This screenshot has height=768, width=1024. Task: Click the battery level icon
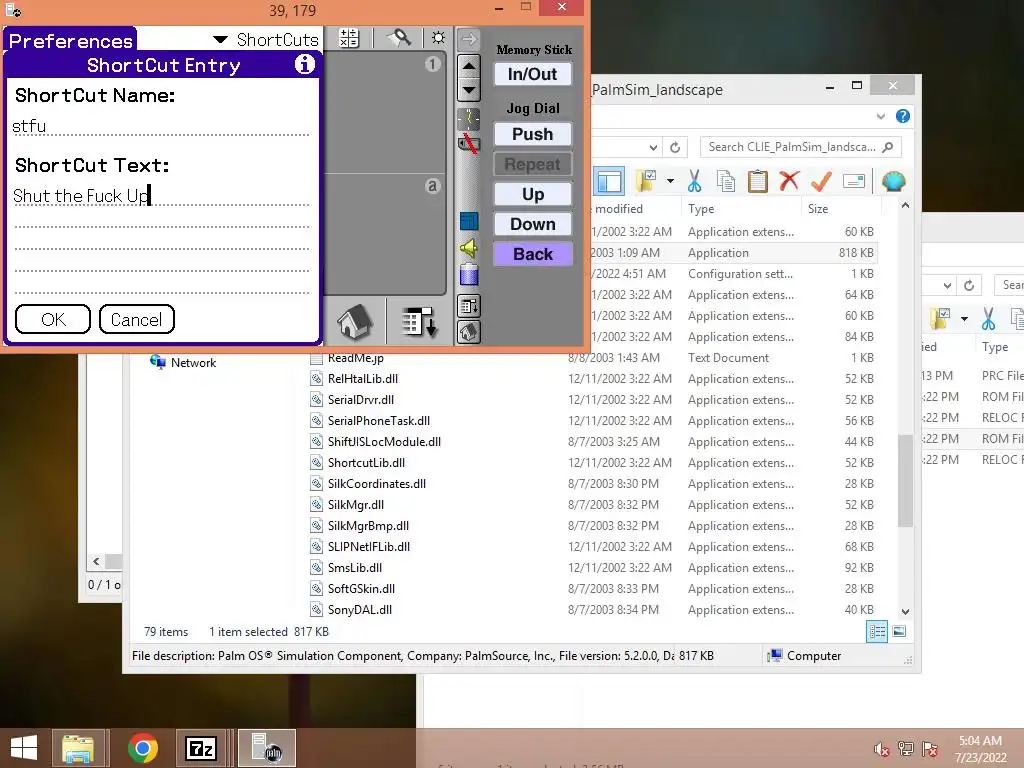(469, 274)
